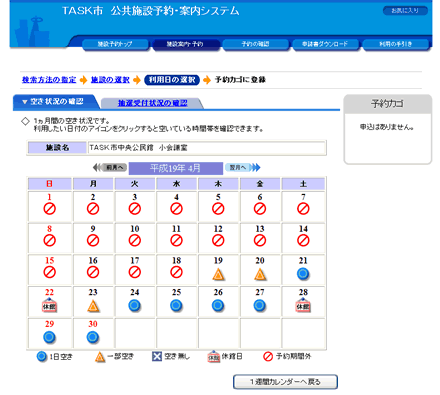The width and height of the screenshot is (440, 395).
Task: Go to next month with 翌月へ
Action: tap(242, 167)
